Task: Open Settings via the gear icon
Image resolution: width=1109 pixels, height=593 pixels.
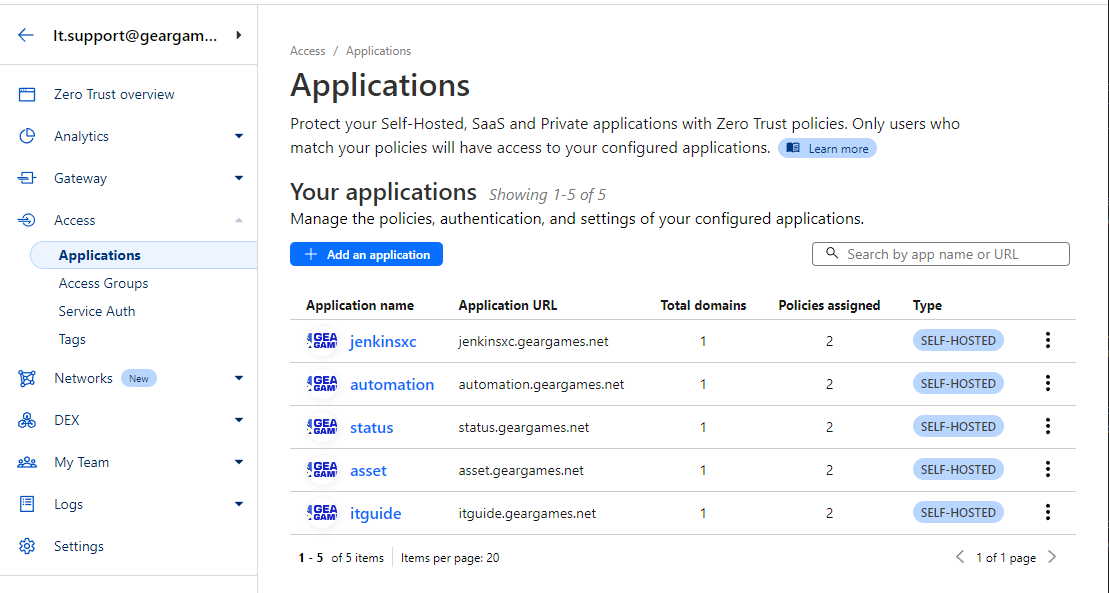Action: click(x=27, y=546)
